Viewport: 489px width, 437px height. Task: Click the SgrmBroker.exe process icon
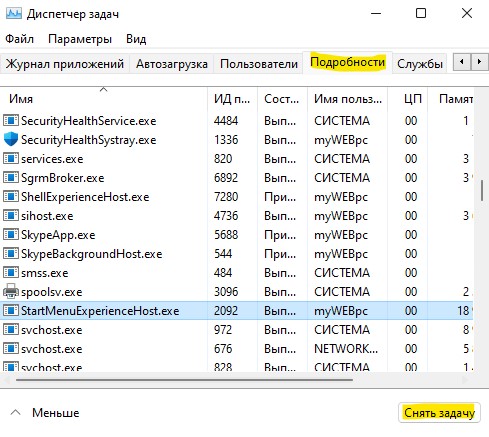tap(11, 177)
